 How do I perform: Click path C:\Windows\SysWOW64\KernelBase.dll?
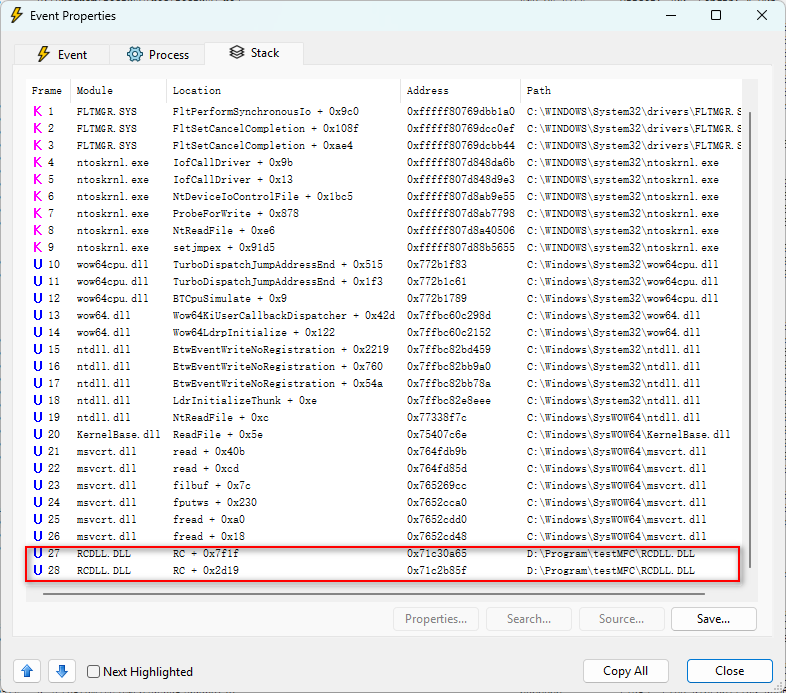pyautogui.click(x=628, y=434)
